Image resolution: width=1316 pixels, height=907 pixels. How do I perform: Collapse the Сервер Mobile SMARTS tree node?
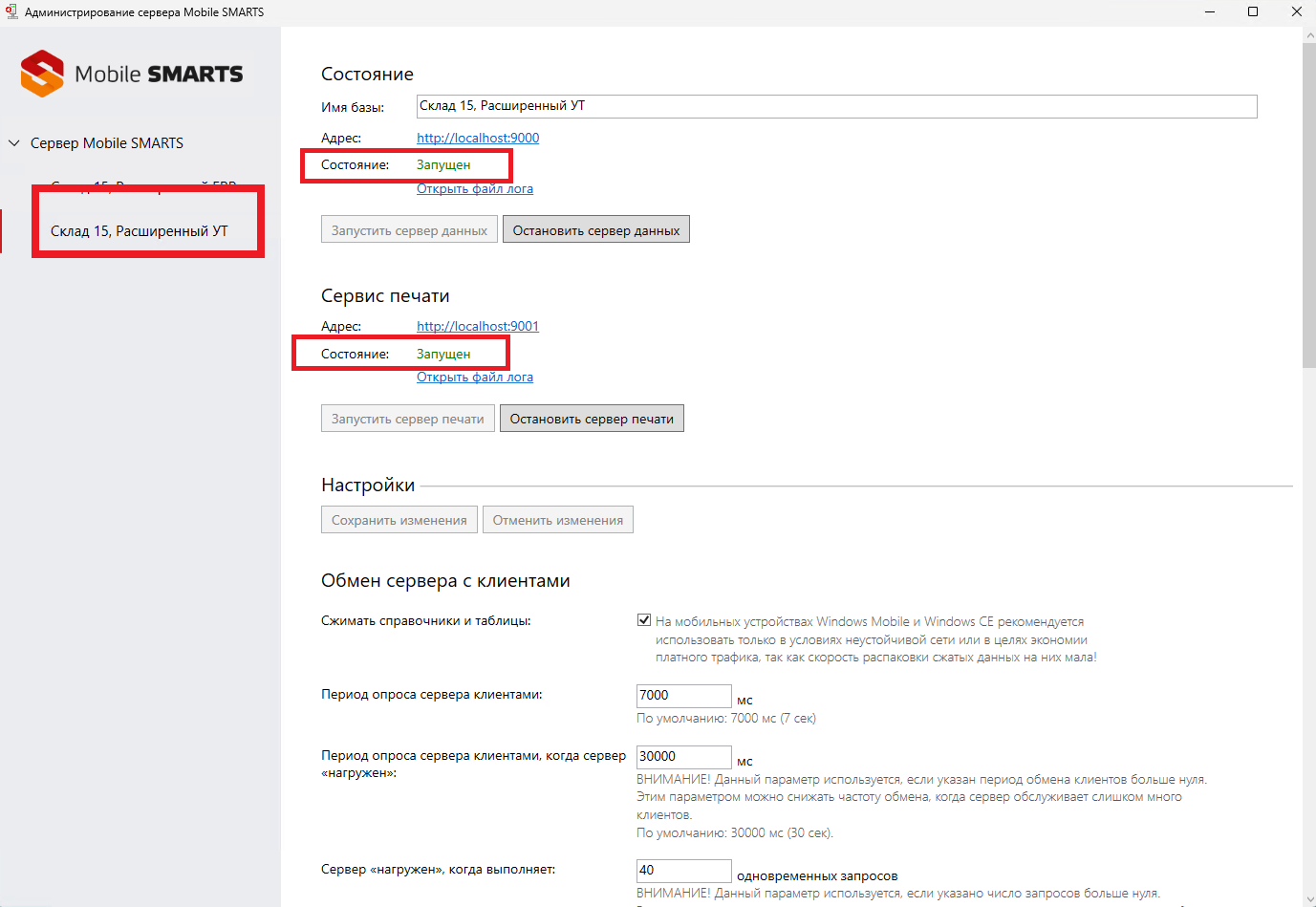[14, 143]
